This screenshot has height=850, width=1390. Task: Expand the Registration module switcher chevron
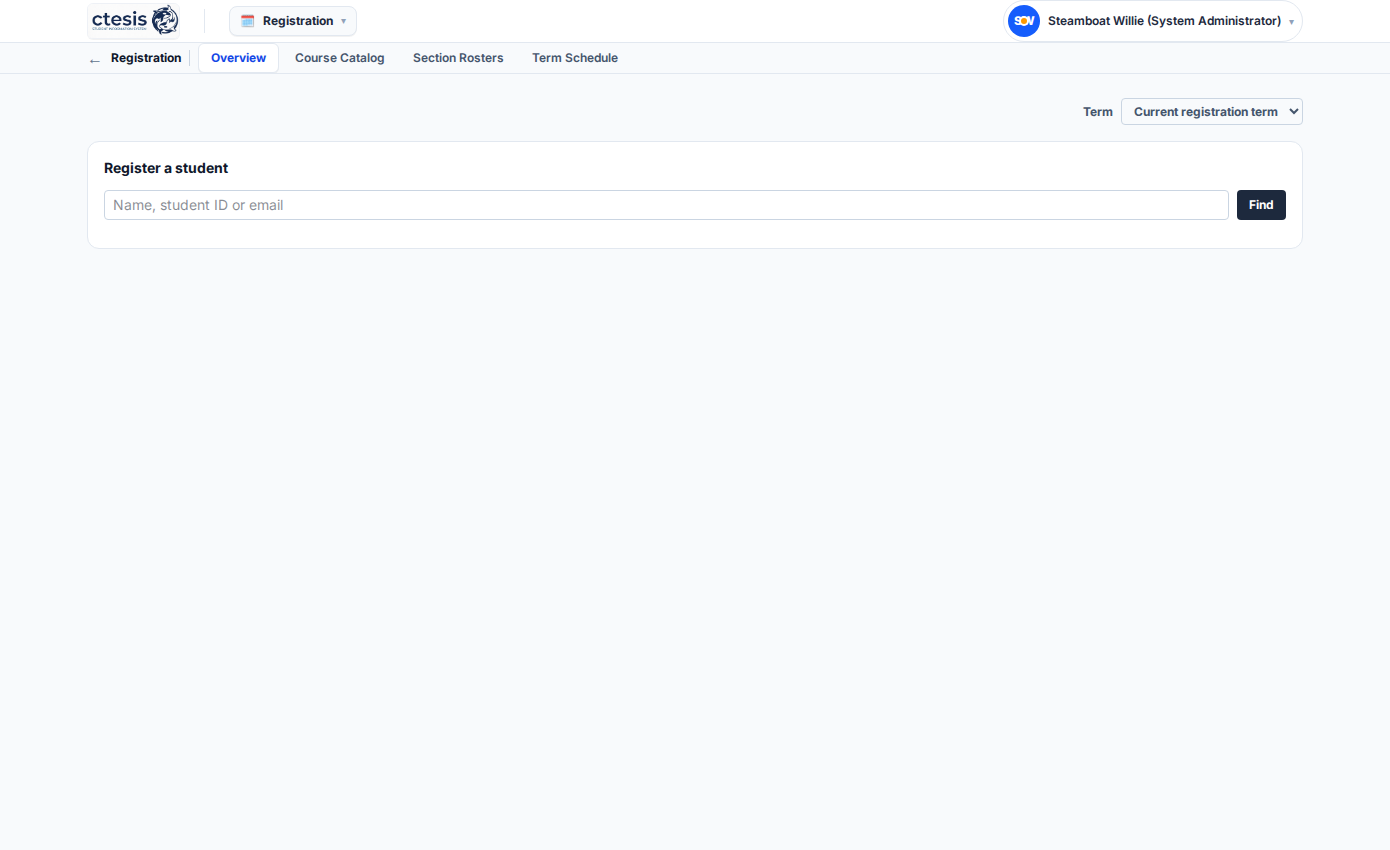point(344,21)
